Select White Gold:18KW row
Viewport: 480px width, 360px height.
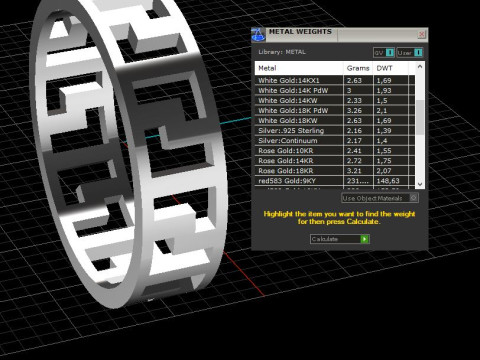pyautogui.click(x=335, y=120)
